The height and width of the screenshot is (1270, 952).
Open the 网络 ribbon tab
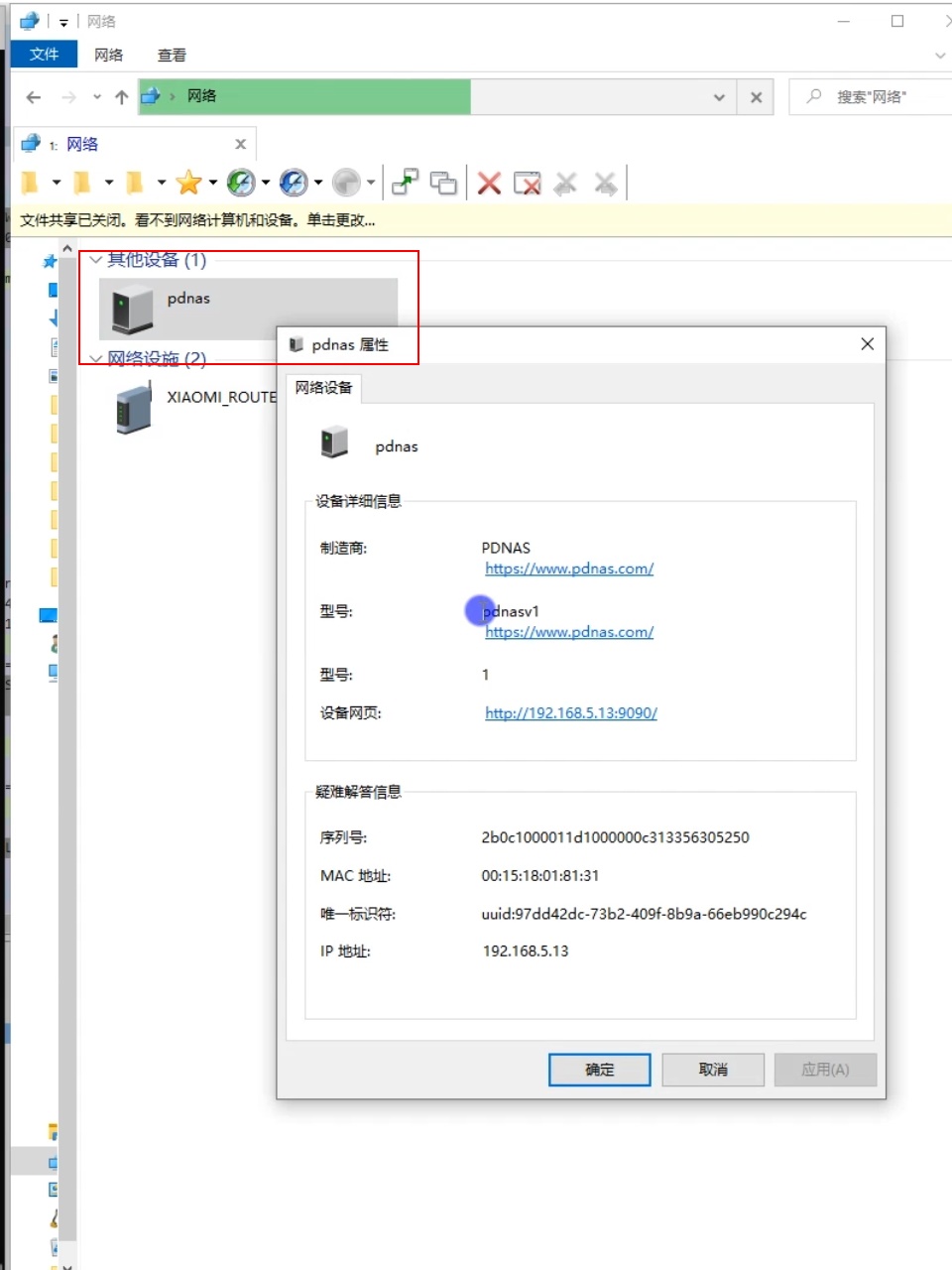(x=109, y=55)
